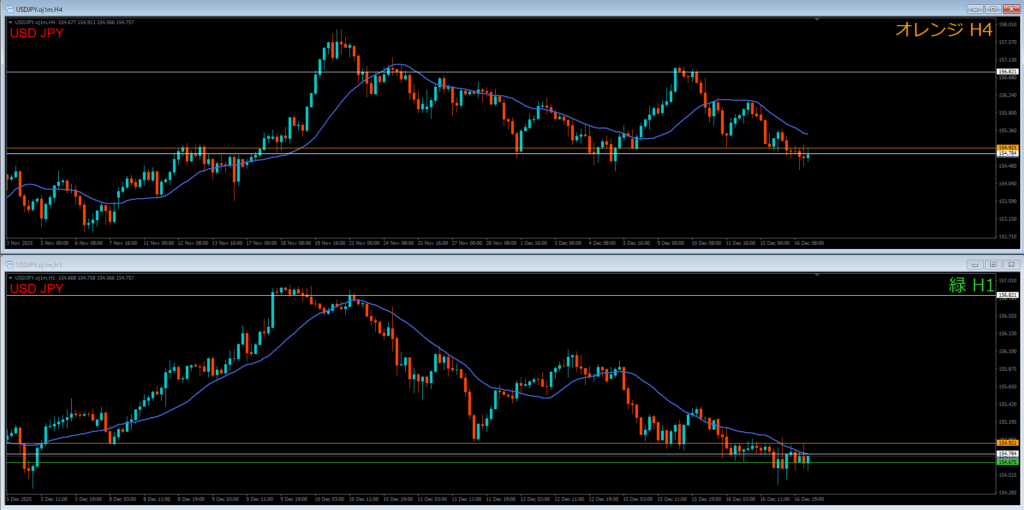Maximize the USDJPY H4 chart window
This screenshot has width=1024, height=510.
[x=991, y=8]
